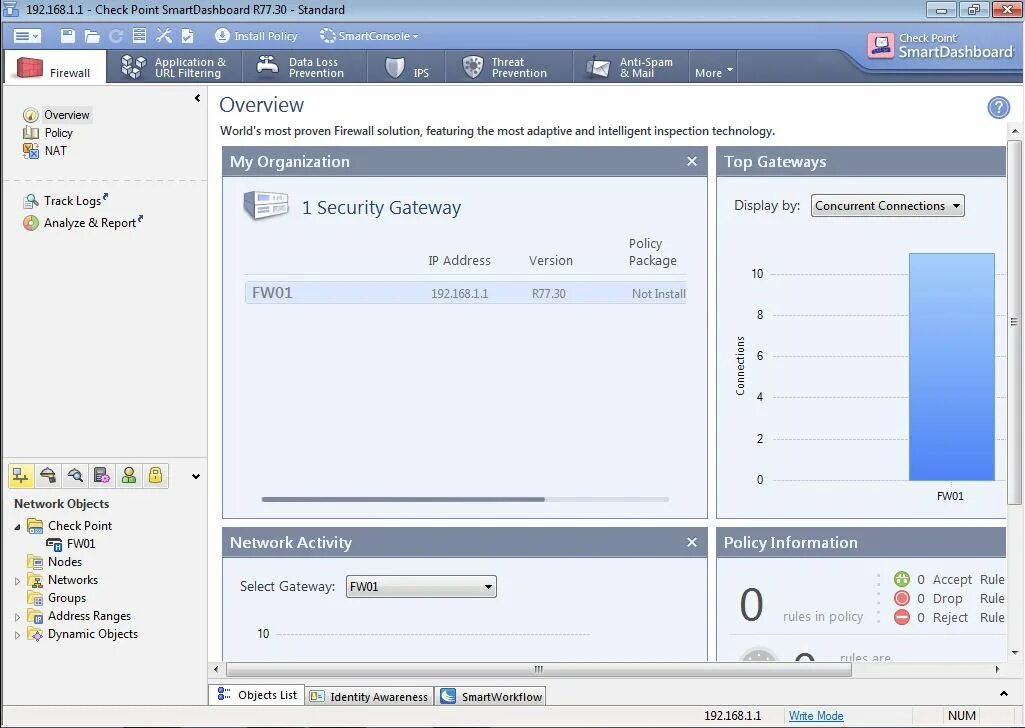1025x728 pixels.
Task: Click the refresh arrow toolbar icon
Action: 116,36
